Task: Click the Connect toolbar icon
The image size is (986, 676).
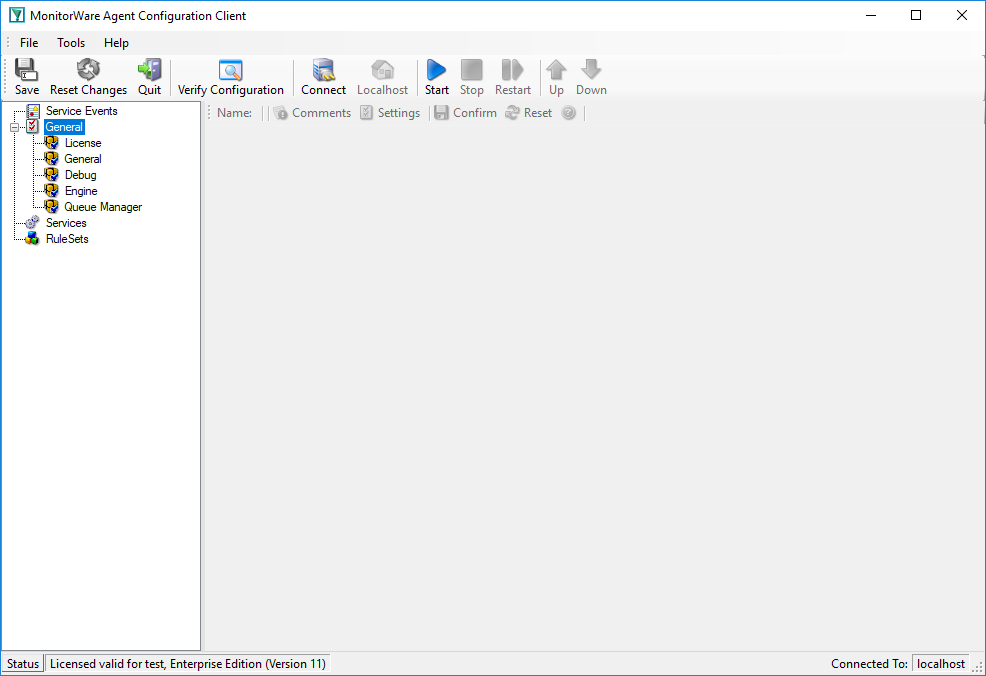Action: pos(323,70)
